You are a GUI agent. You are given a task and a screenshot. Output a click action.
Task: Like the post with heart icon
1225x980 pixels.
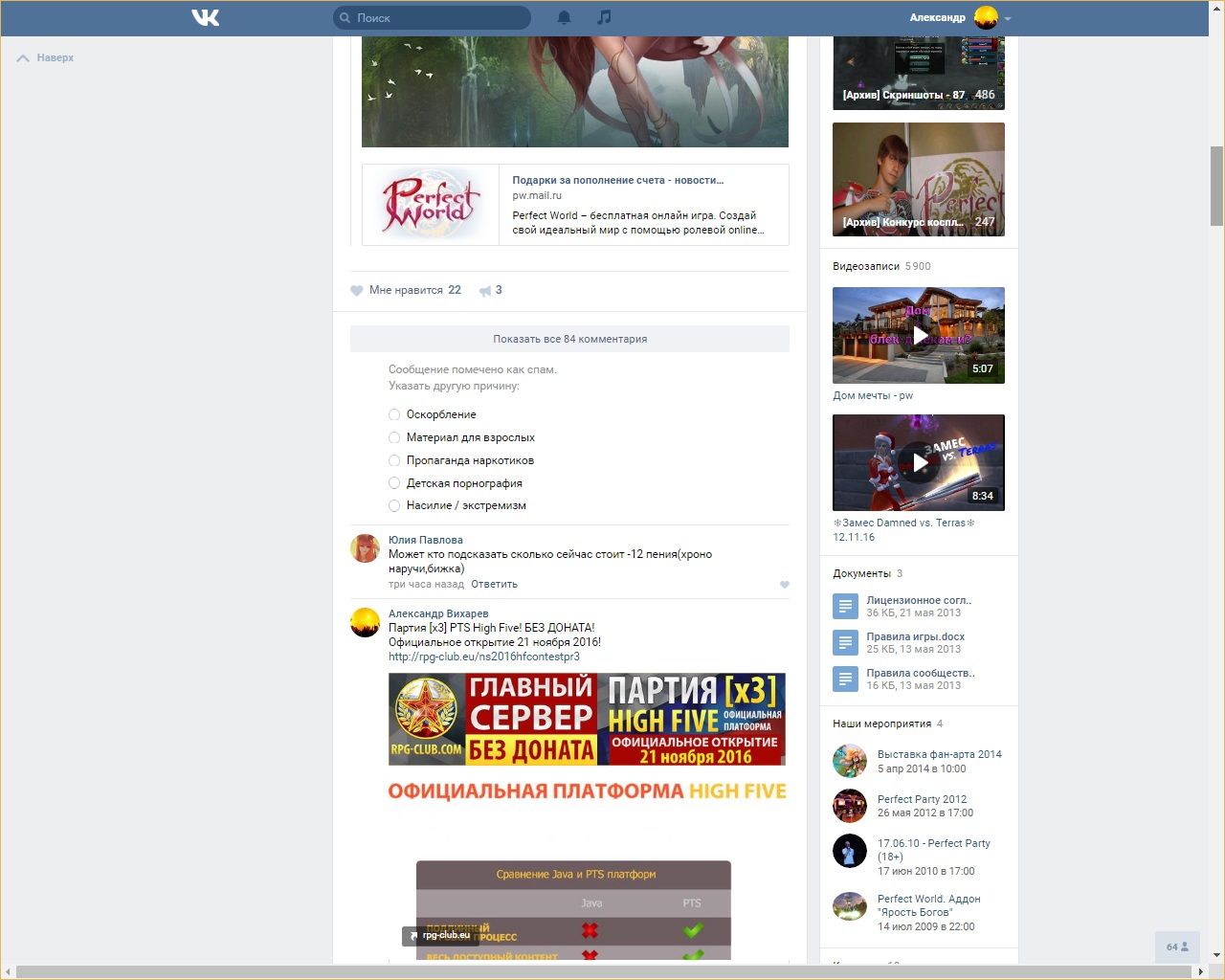tap(357, 290)
